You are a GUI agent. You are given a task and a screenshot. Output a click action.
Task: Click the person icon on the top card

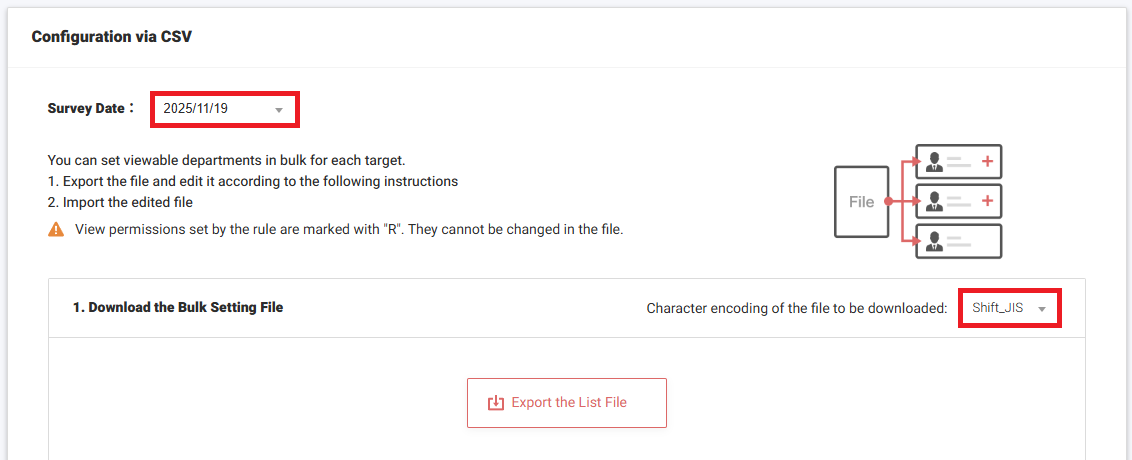click(x=935, y=161)
